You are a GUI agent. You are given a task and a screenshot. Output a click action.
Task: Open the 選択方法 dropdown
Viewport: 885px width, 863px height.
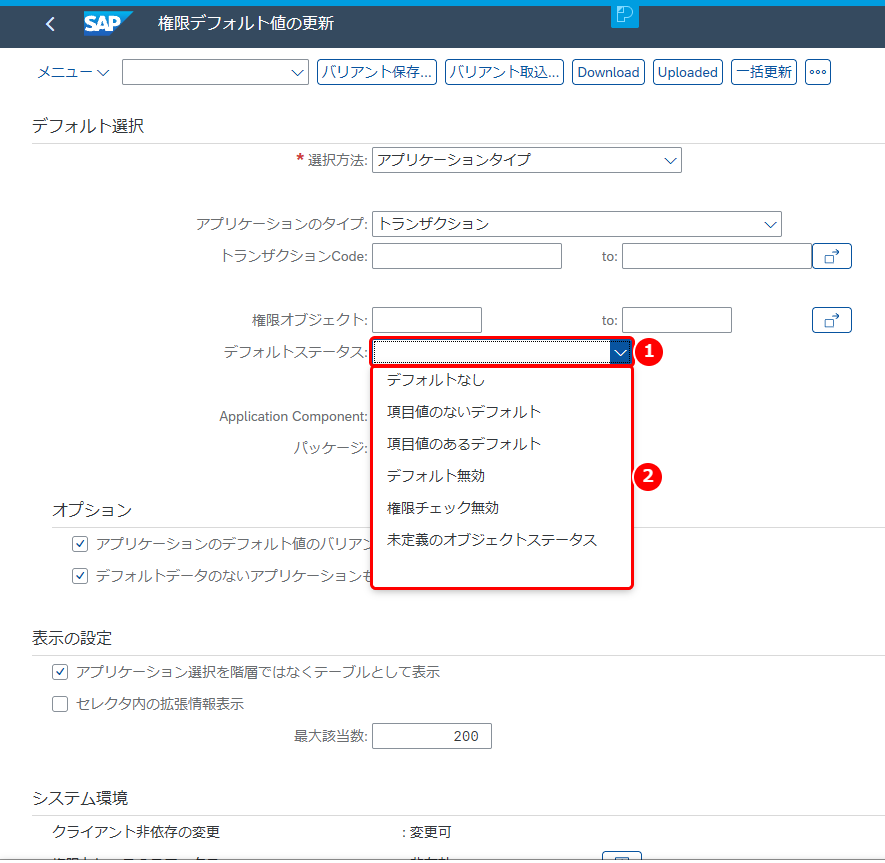click(670, 160)
